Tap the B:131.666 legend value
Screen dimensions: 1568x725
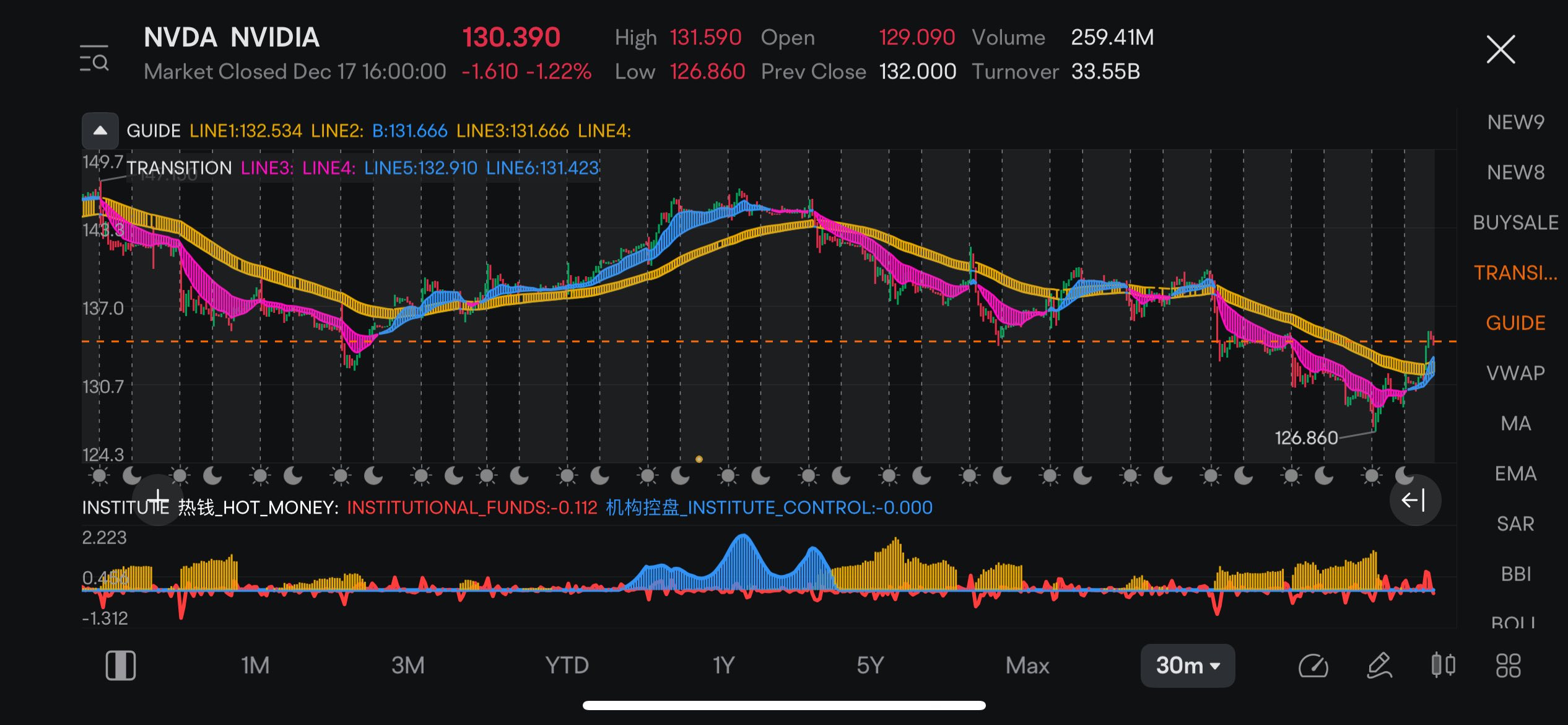click(409, 131)
